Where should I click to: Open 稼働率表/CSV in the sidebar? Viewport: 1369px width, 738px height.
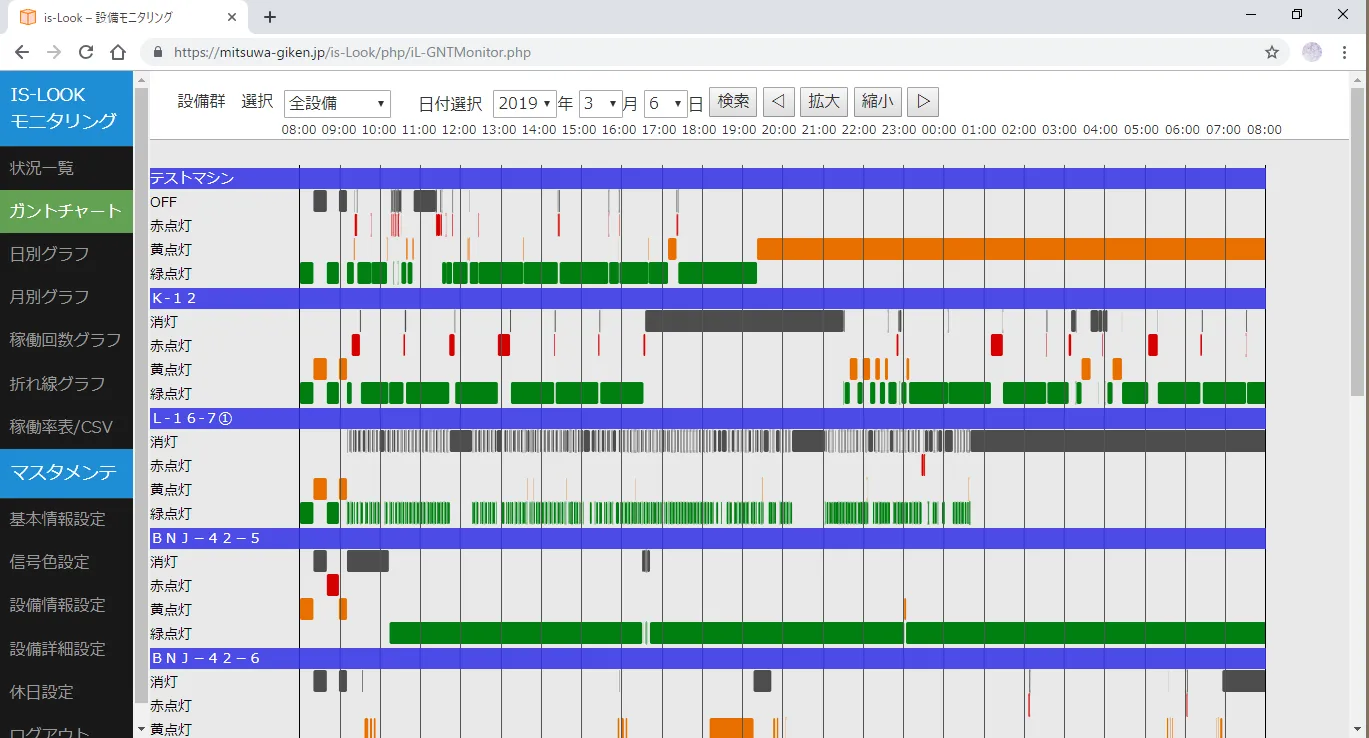[x=66, y=427]
